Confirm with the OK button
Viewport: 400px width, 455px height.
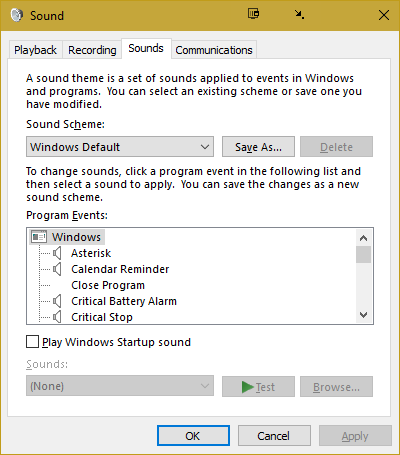(x=193, y=436)
